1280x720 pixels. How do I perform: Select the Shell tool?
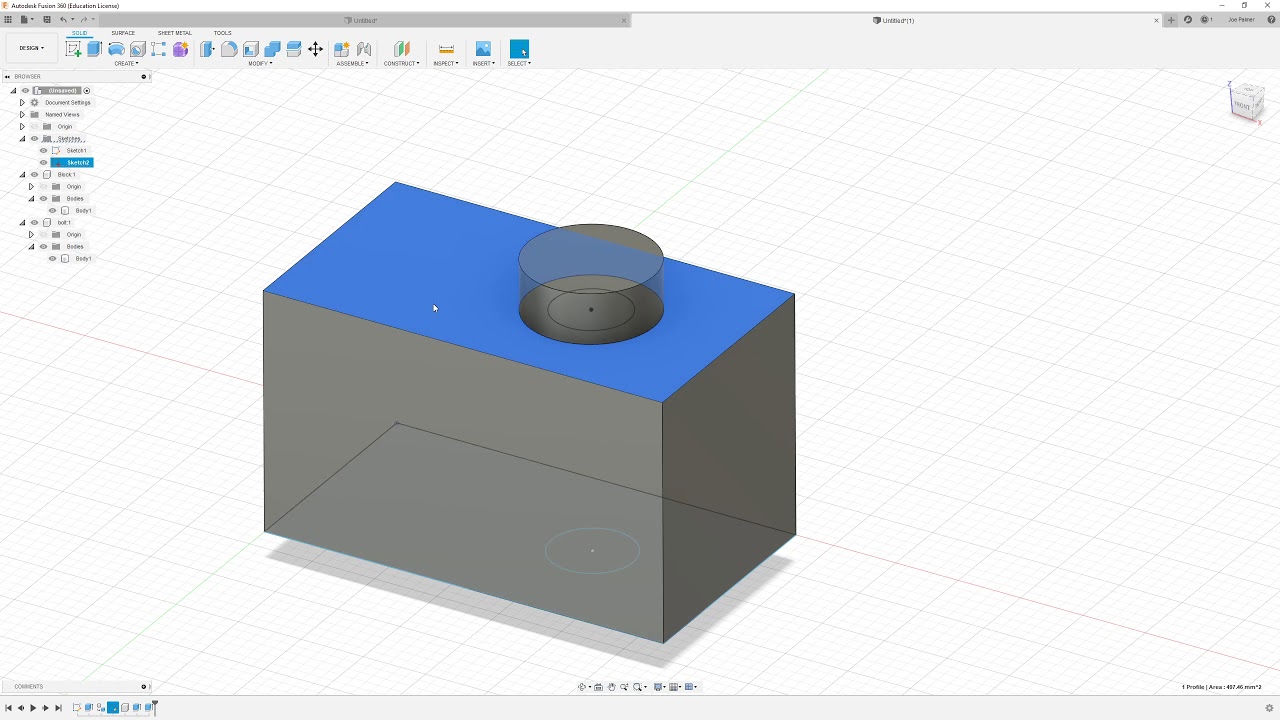(251, 49)
